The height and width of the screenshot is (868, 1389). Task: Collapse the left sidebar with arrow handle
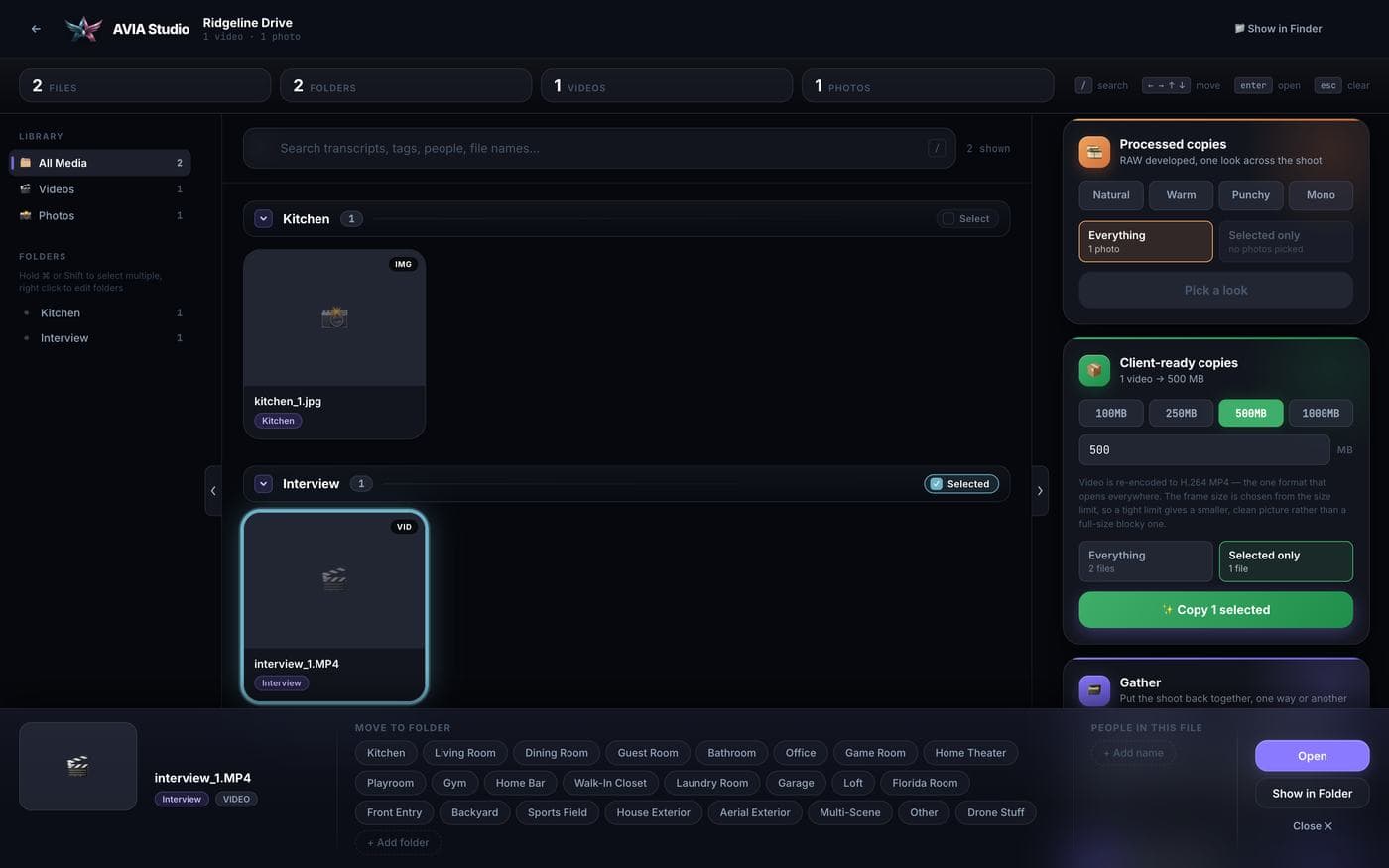(x=213, y=491)
